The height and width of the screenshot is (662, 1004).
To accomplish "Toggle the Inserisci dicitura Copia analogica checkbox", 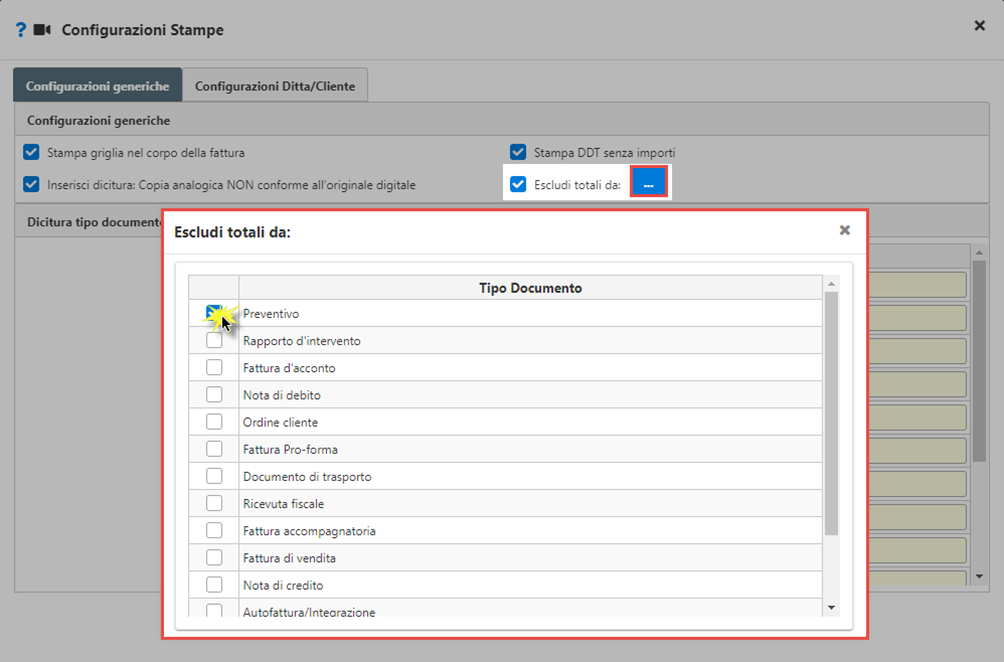I will [x=31, y=184].
